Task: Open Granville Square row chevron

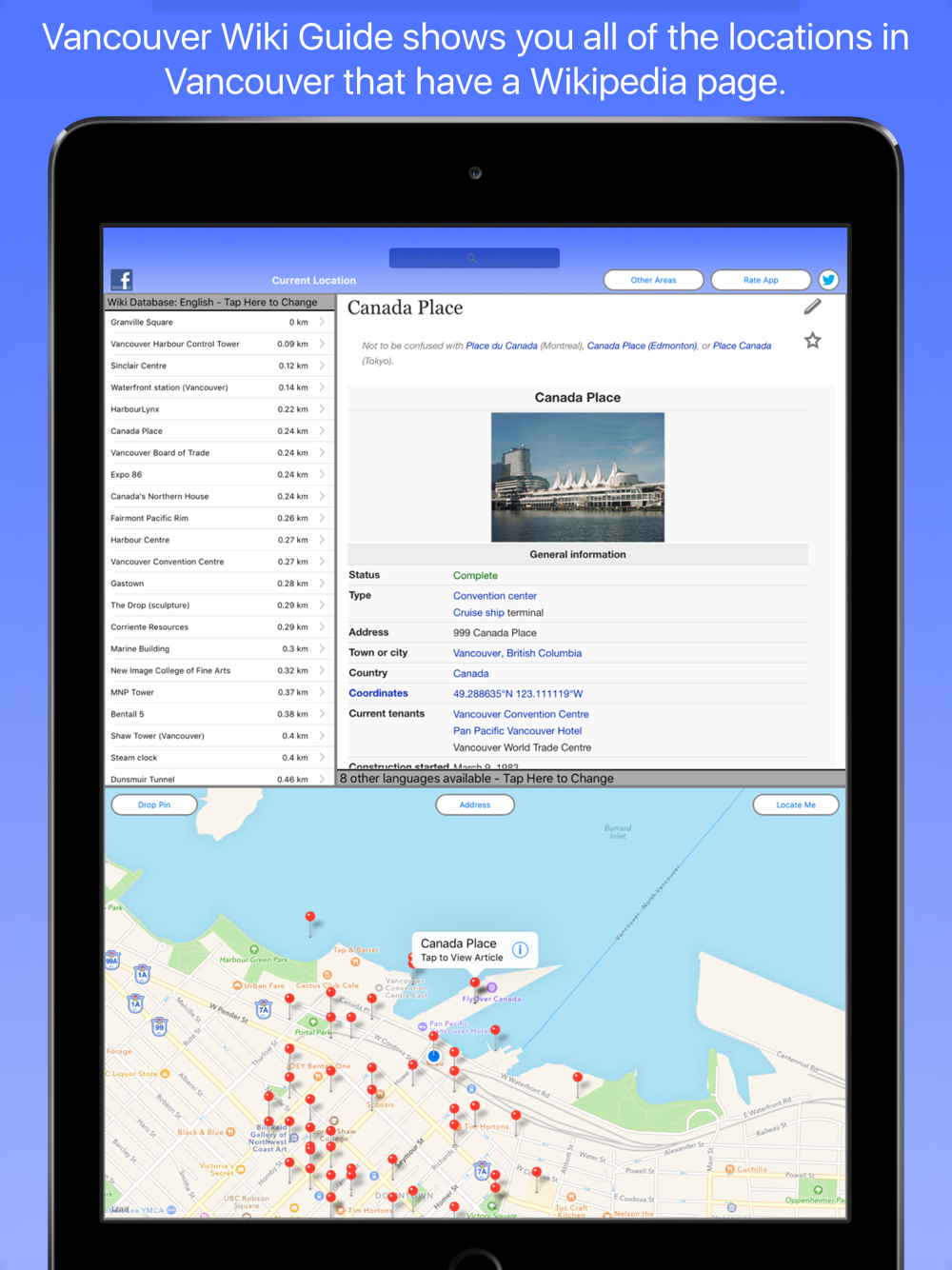Action: [x=322, y=322]
